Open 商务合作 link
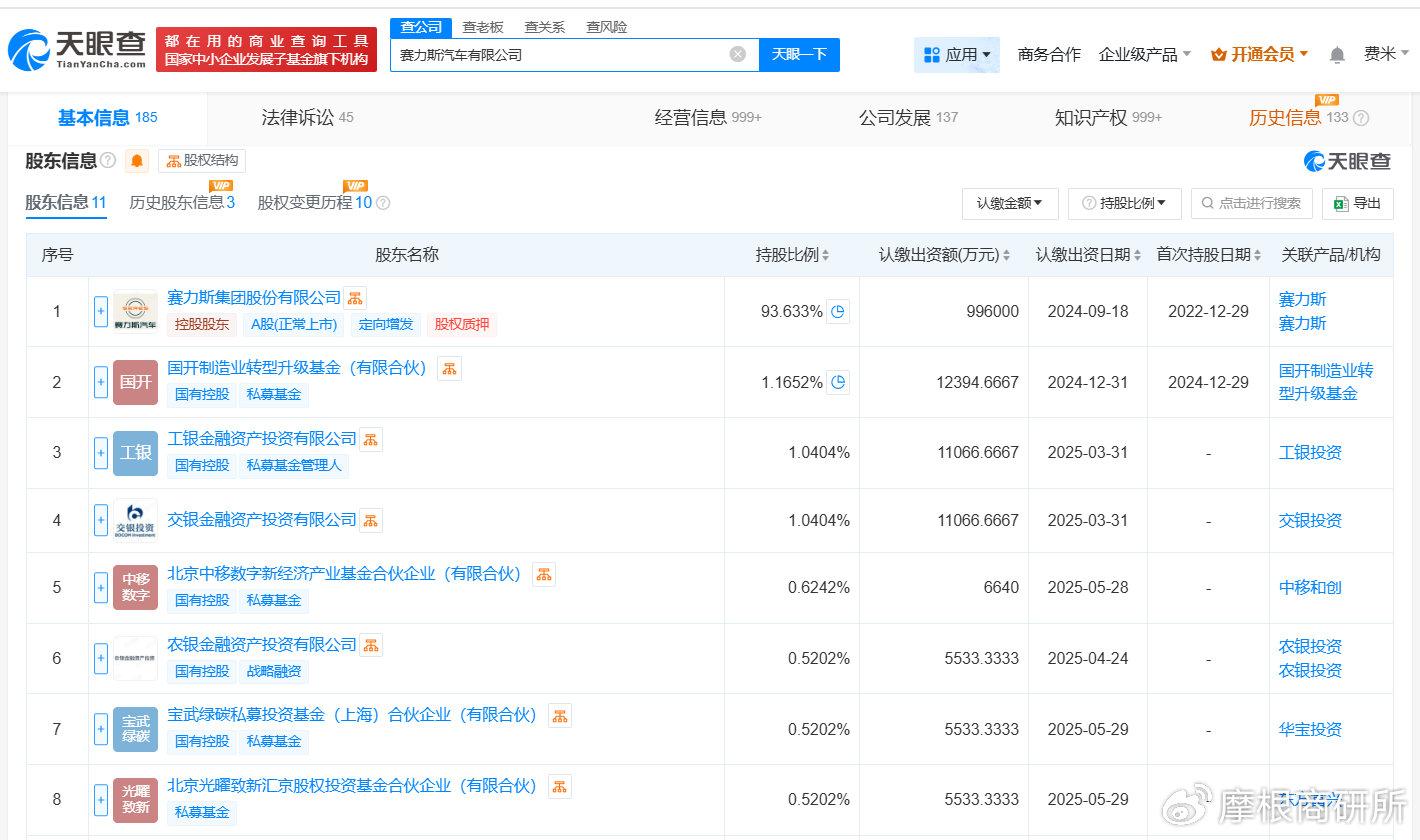The width and height of the screenshot is (1420, 840). tap(1049, 55)
